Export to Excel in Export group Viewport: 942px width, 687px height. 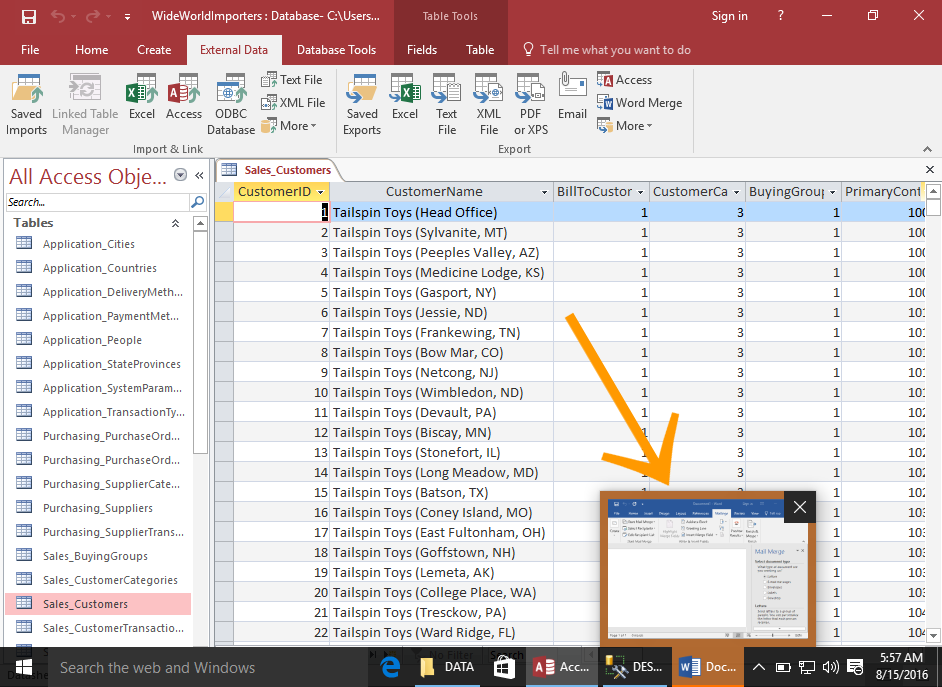click(x=405, y=97)
